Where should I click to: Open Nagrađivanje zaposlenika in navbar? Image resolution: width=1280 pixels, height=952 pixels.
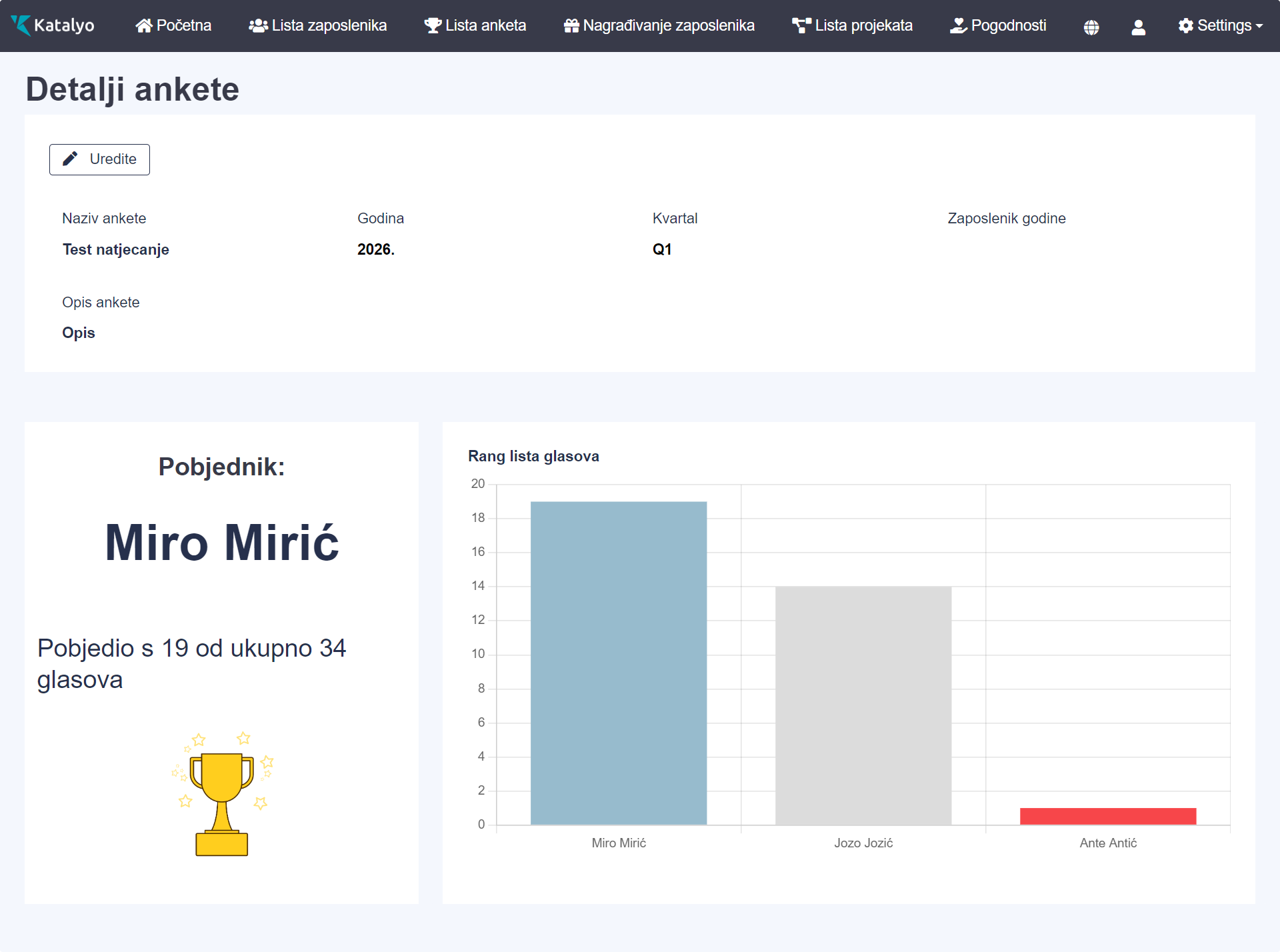(668, 25)
